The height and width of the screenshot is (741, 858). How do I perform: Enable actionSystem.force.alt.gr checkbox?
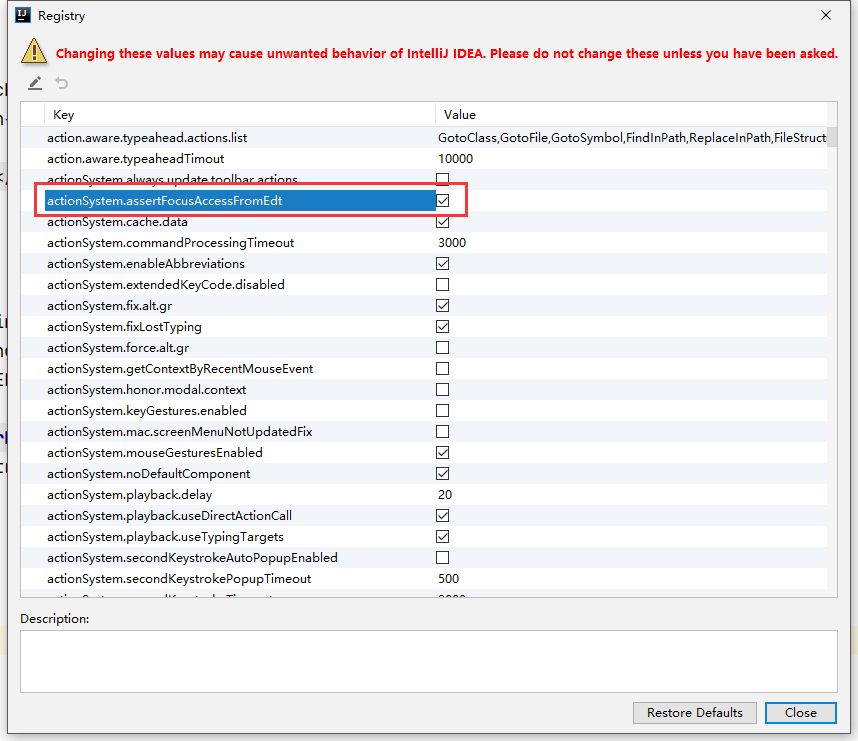(443, 348)
